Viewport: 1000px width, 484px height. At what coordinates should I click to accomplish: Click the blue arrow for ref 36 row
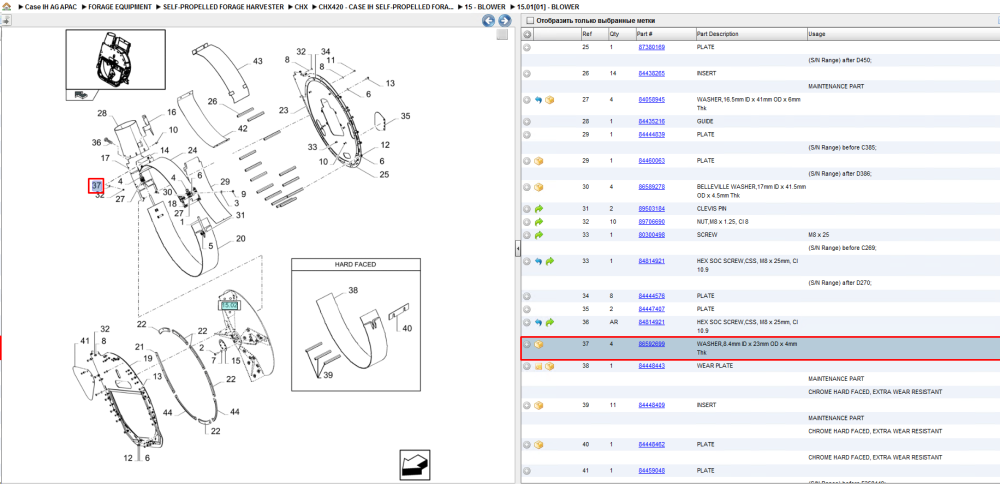click(538, 323)
